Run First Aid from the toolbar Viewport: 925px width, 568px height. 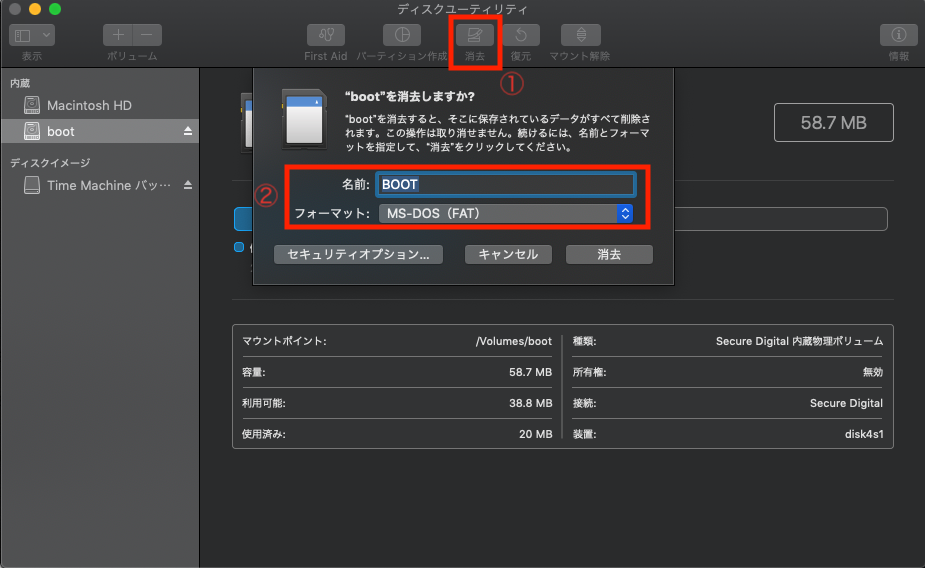click(x=326, y=35)
